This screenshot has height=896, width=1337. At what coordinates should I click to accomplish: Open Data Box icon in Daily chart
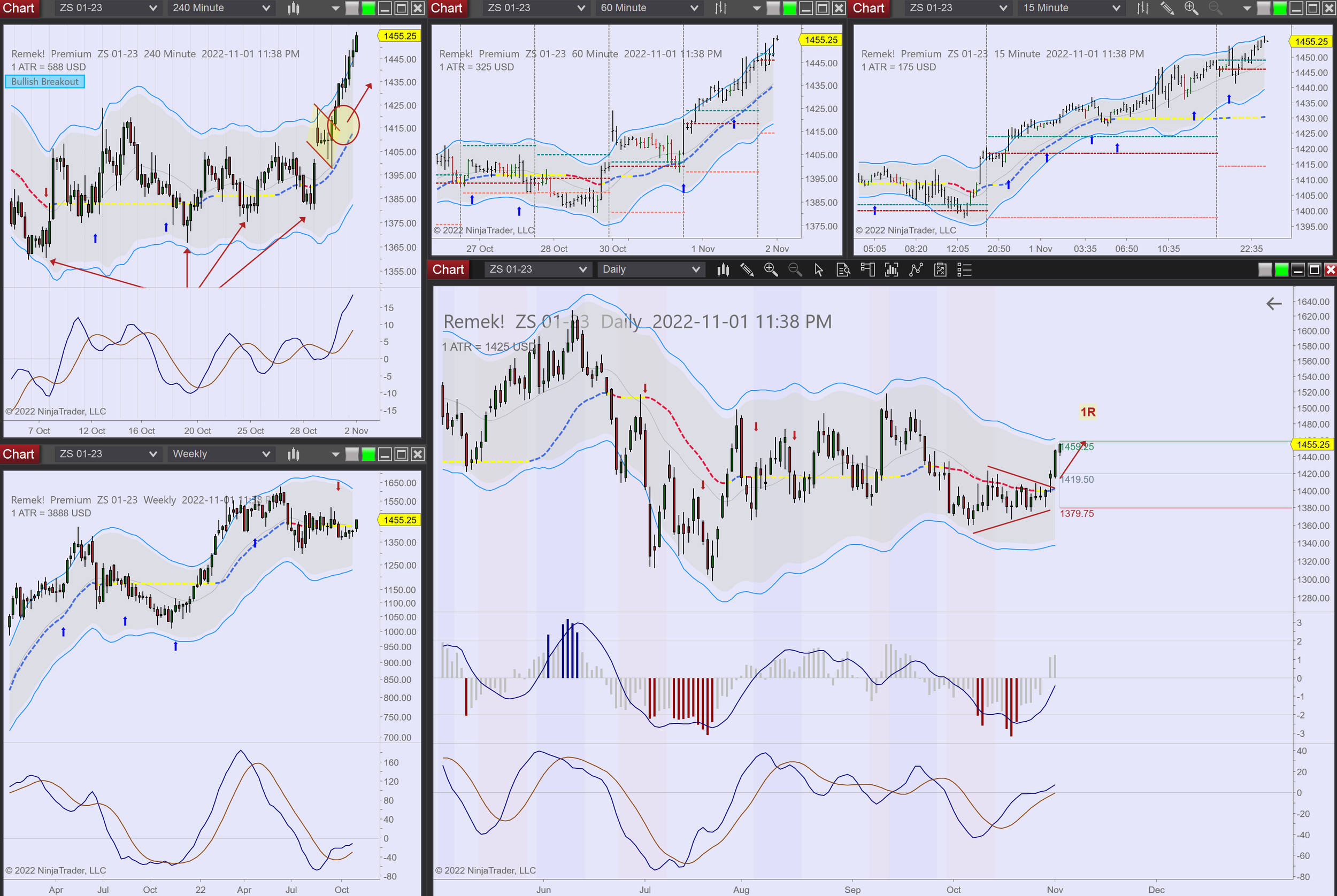pyautogui.click(x=842, y=269)
